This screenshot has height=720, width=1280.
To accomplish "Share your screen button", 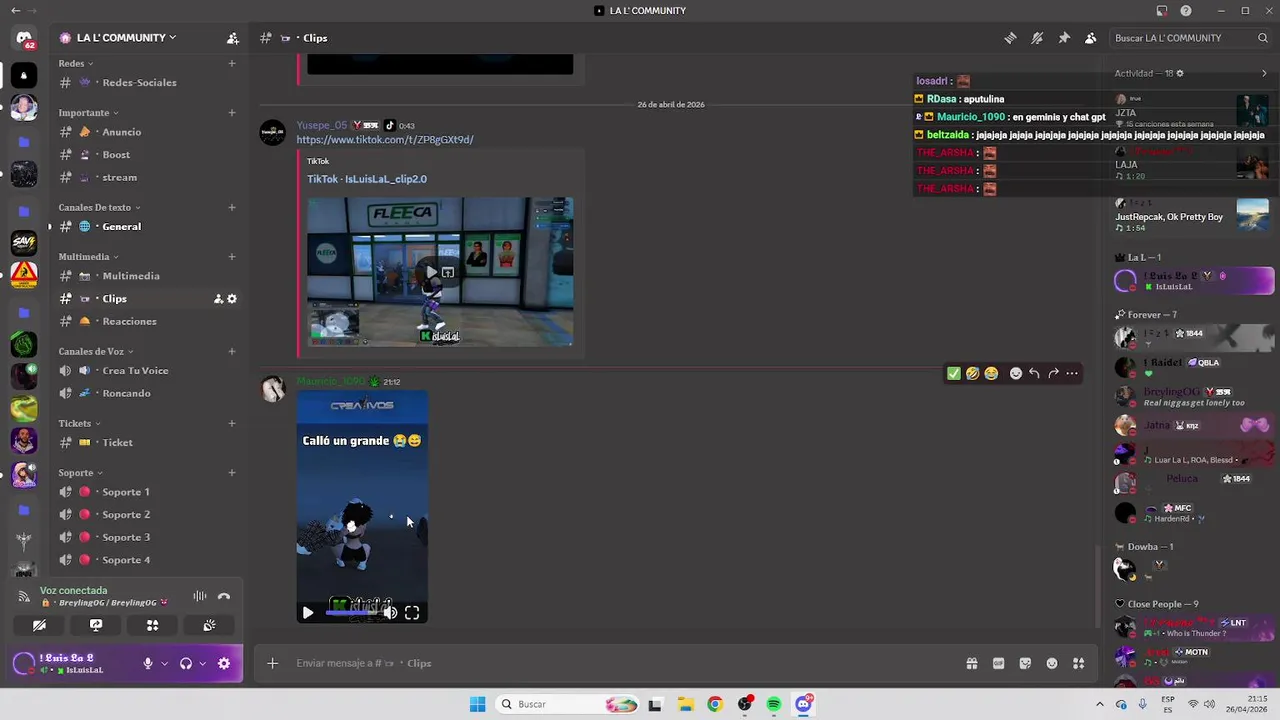I will click(96, 625).
